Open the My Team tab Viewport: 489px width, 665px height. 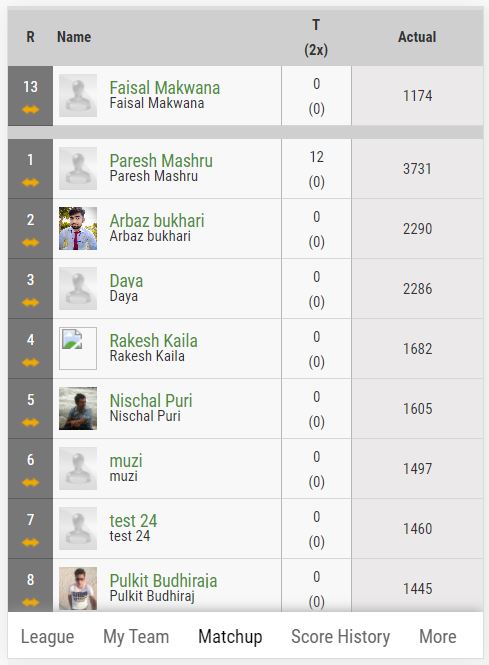(136, 637)
